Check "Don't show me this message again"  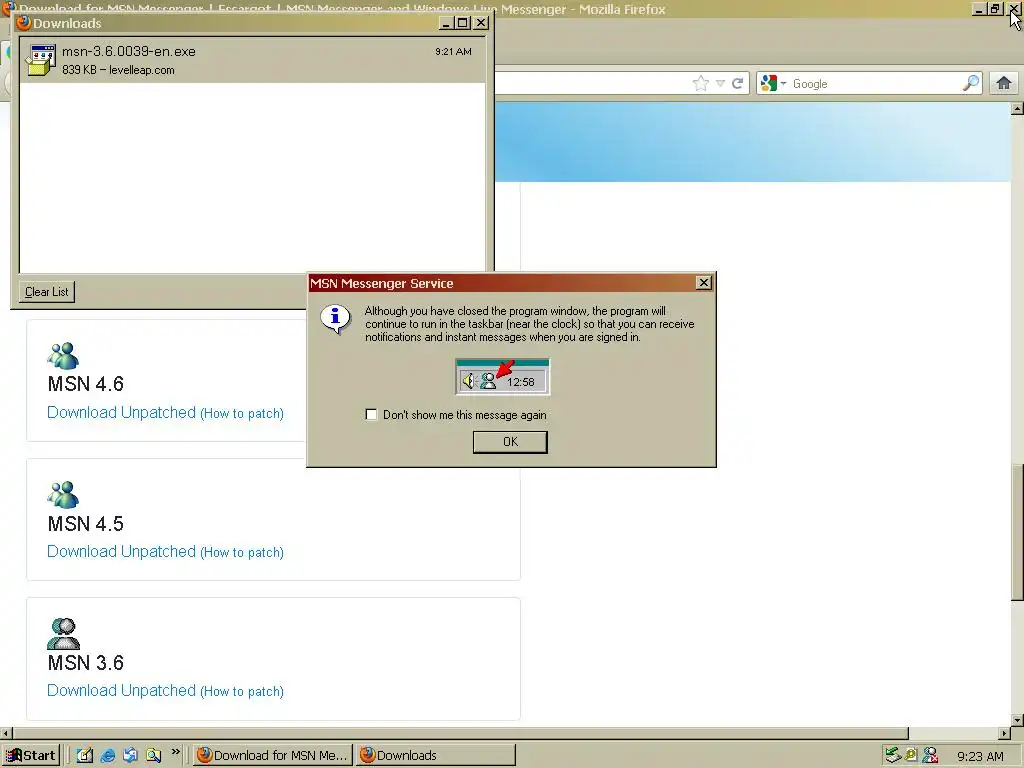pos(371,415)
